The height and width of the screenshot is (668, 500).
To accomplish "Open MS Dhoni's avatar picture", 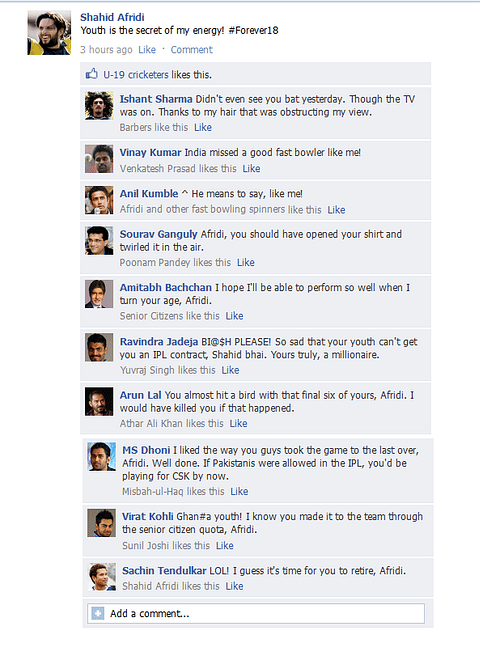I will point(101,456).
